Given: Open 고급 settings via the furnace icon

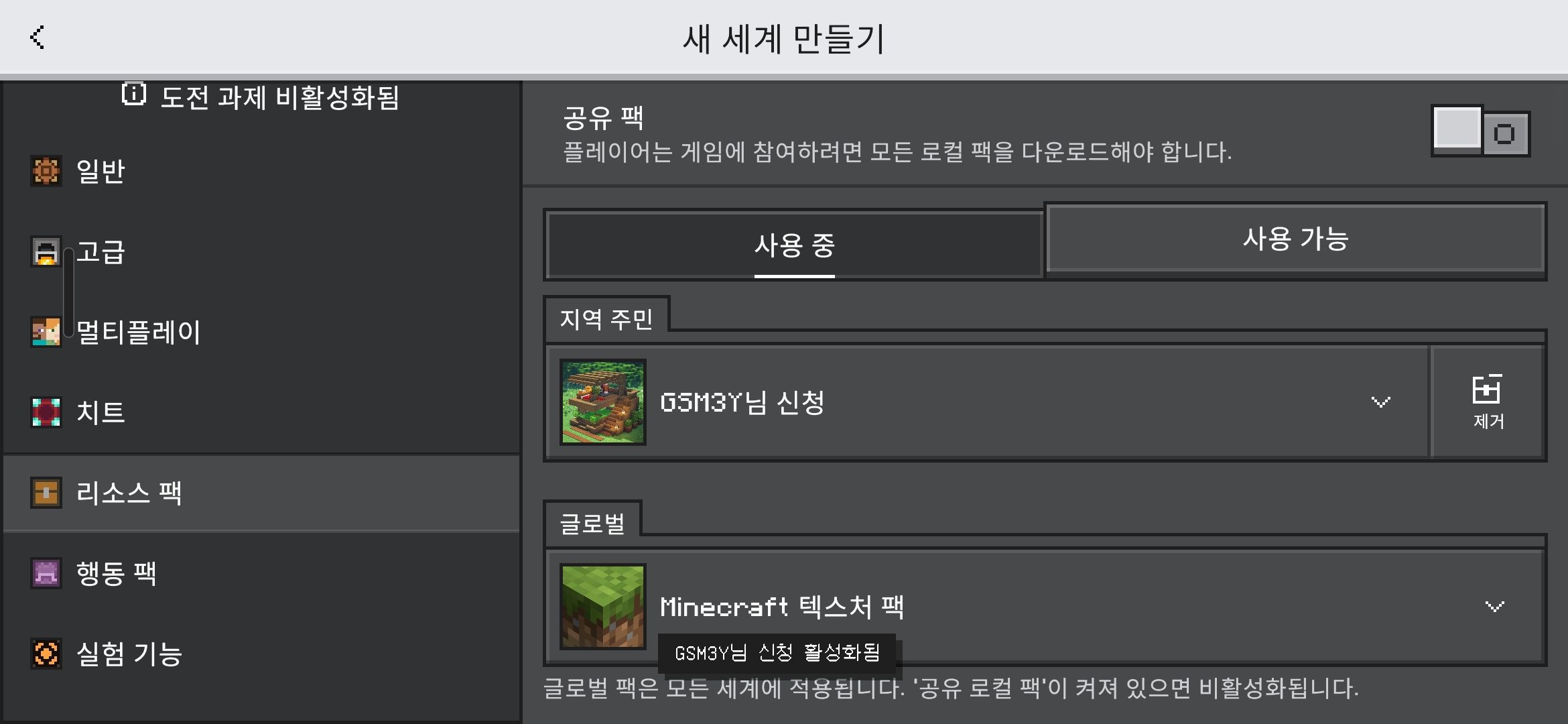Looking at the screenshot, I should coord(46,251).
